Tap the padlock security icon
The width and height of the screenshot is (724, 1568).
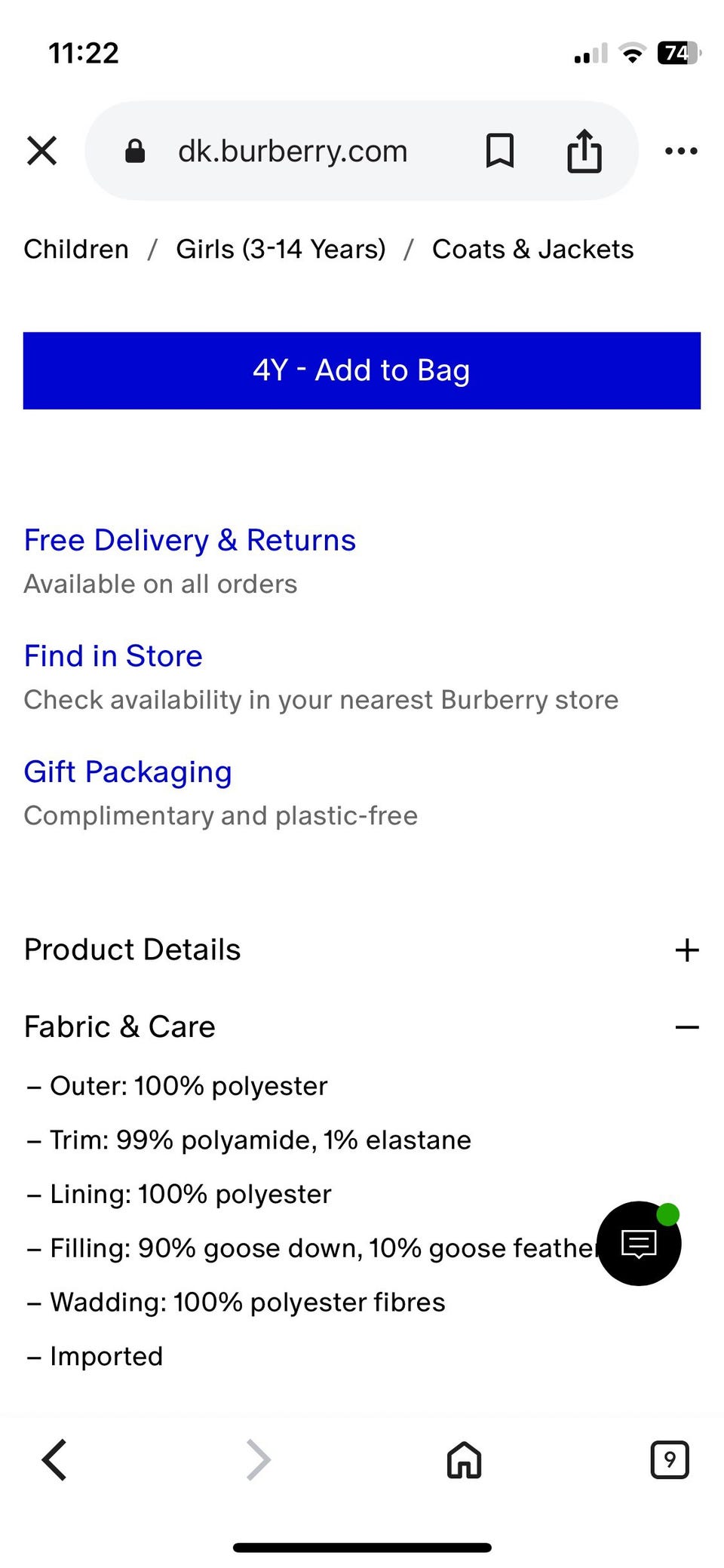(x=135, y=151)
